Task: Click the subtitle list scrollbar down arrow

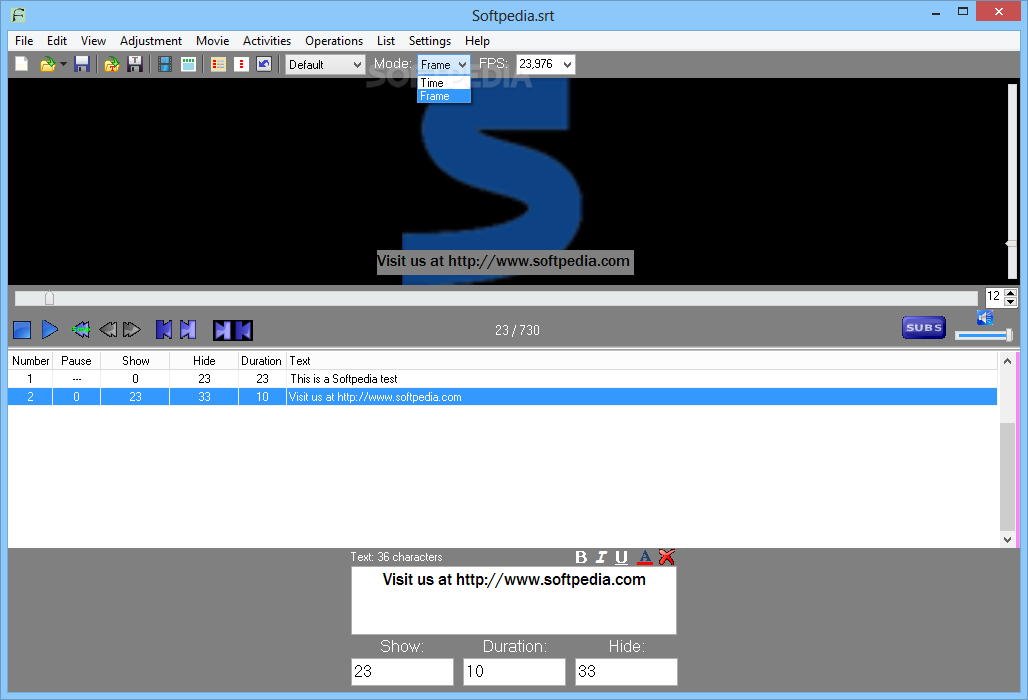Action: [x=1008, y=539]
